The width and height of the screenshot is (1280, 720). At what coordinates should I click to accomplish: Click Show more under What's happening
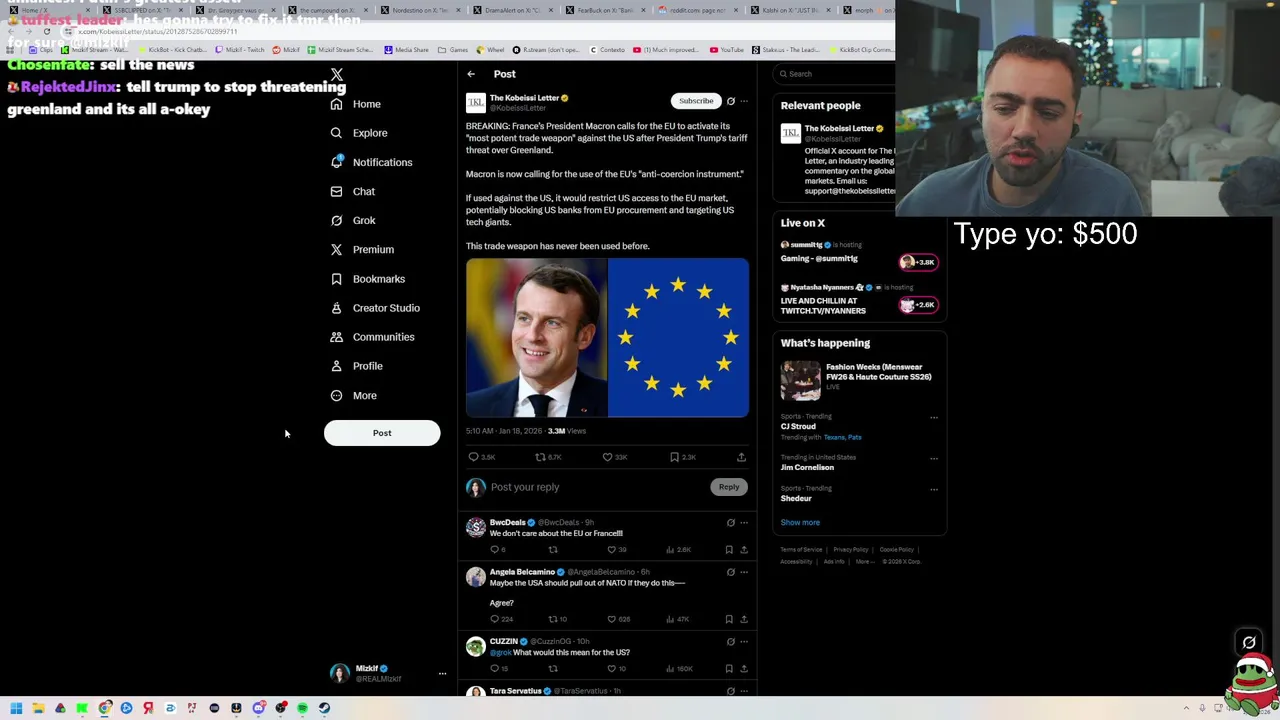pyautogui.click(x=800, y=522)
